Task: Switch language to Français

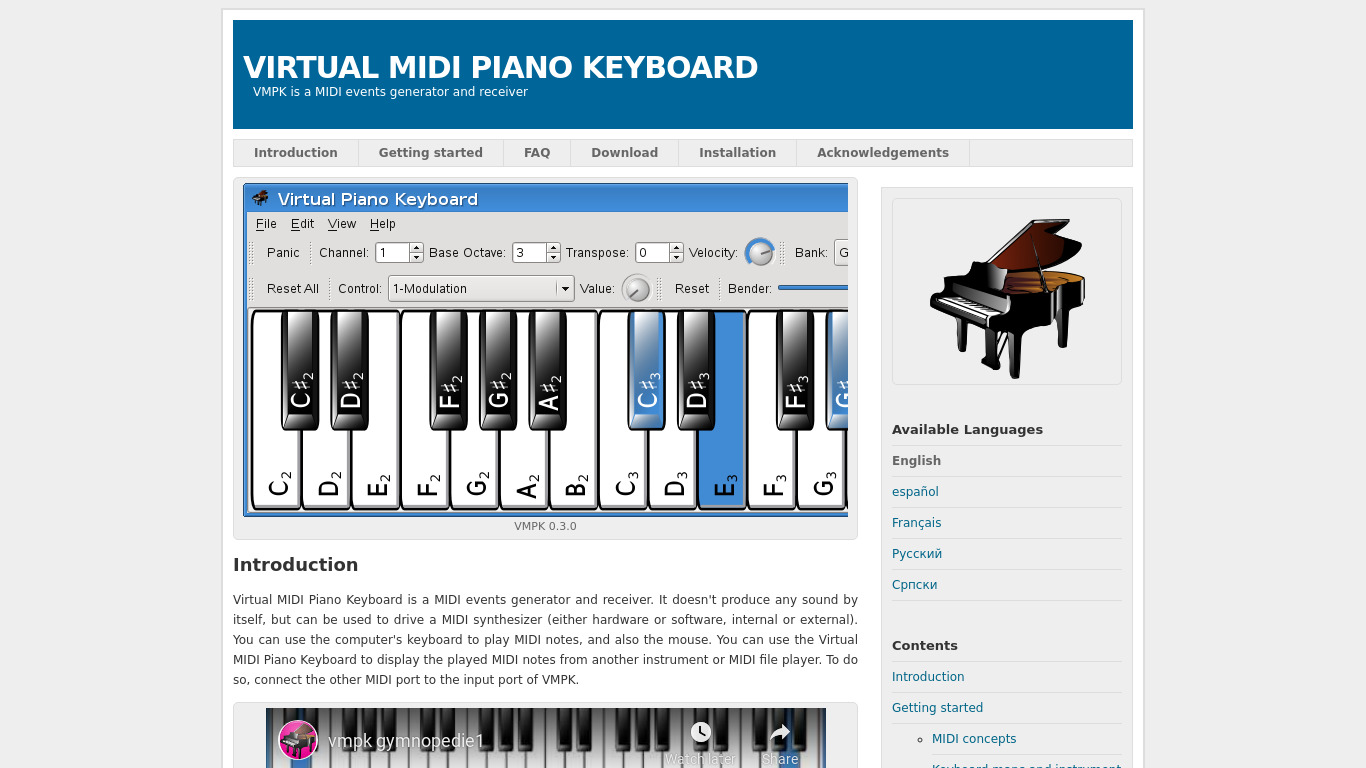Action: (916, 523)
